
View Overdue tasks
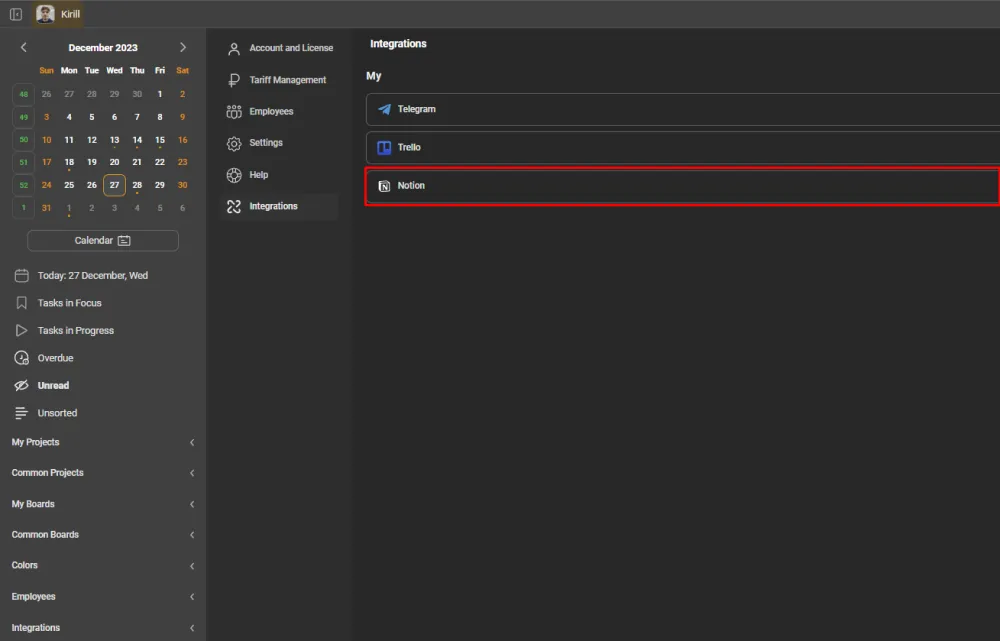point(55,358)
